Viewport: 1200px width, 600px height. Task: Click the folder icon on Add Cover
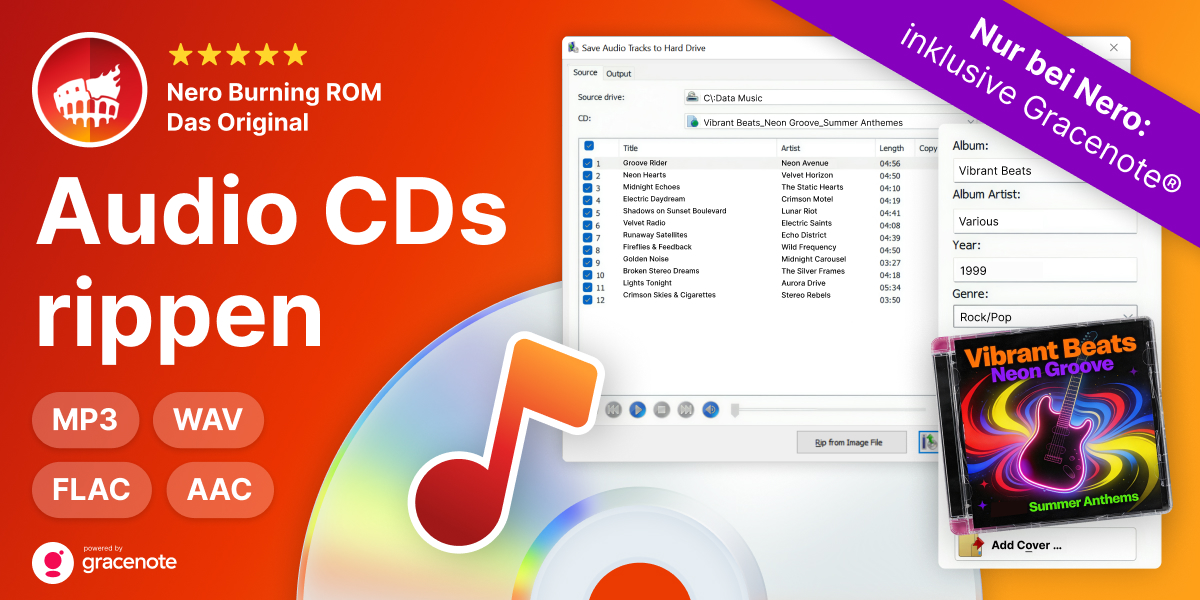pyautogui.click(x=971, y=545)
